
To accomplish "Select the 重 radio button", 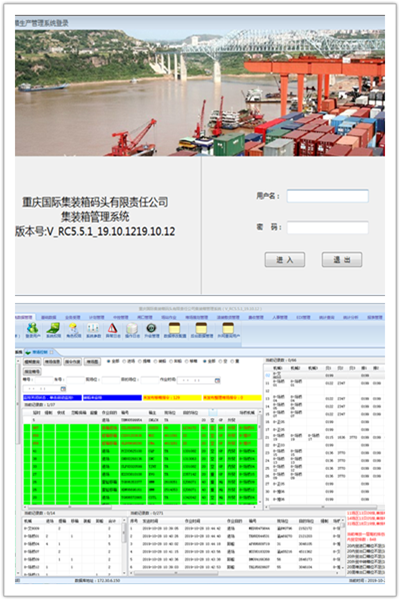I will coord(232,361).
